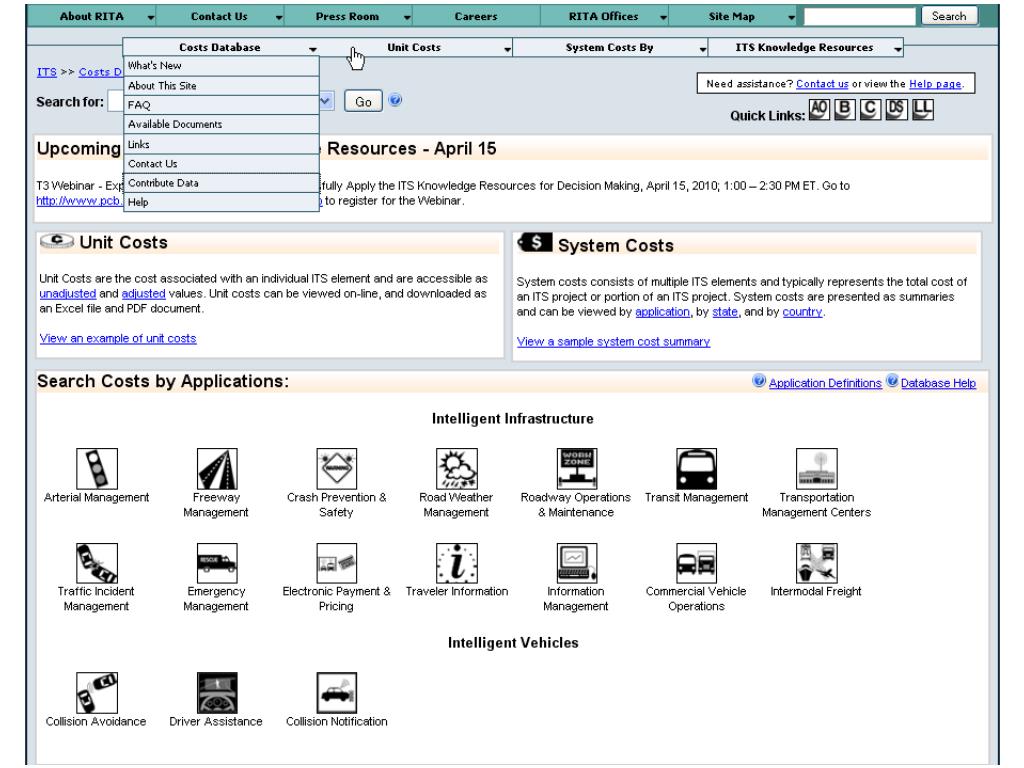Select Contact Us in Costs Database menu
This screenshot has width=1024, height=768.
(221, 163)
